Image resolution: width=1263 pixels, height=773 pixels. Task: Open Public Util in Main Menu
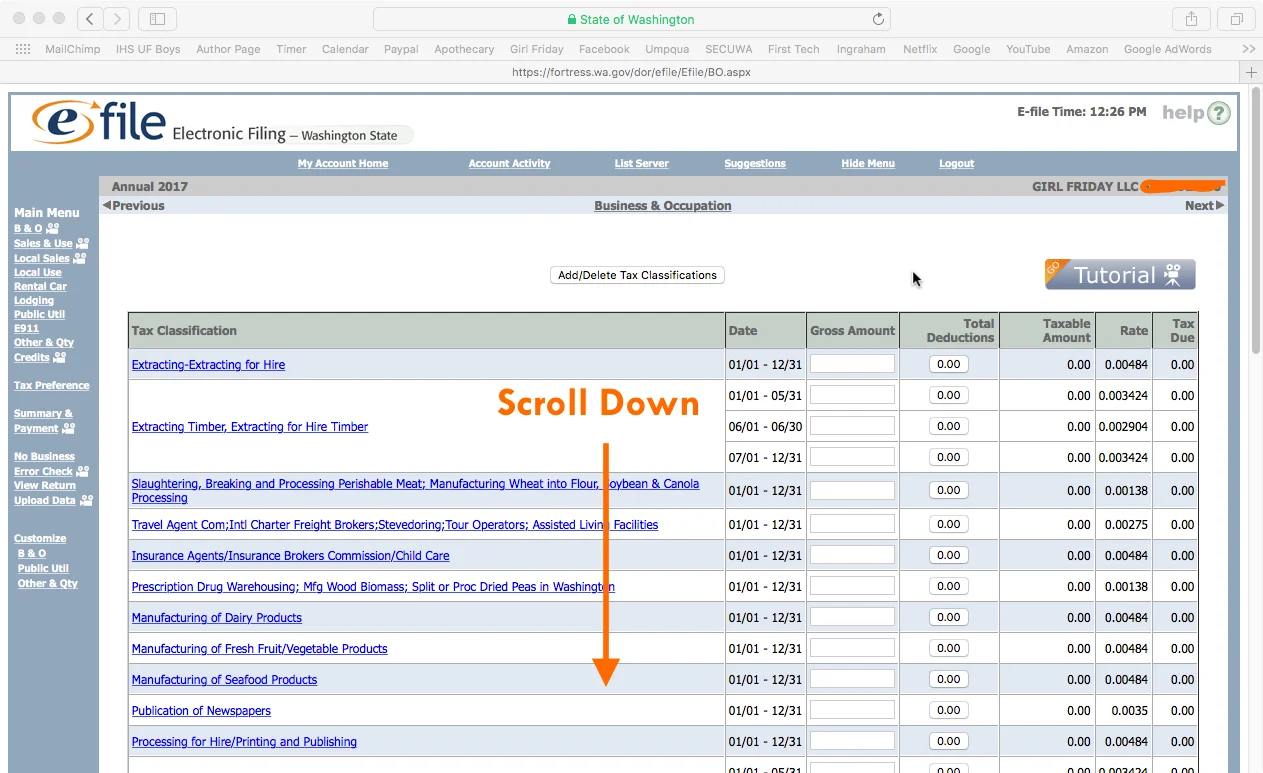pos(41,314)
